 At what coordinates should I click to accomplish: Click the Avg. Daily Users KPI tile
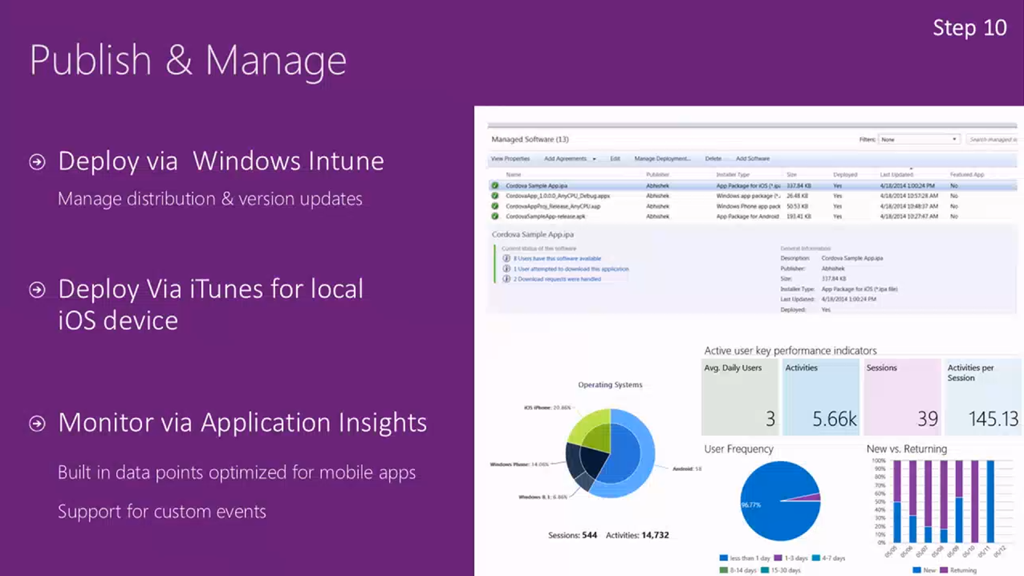click(740, 396)
